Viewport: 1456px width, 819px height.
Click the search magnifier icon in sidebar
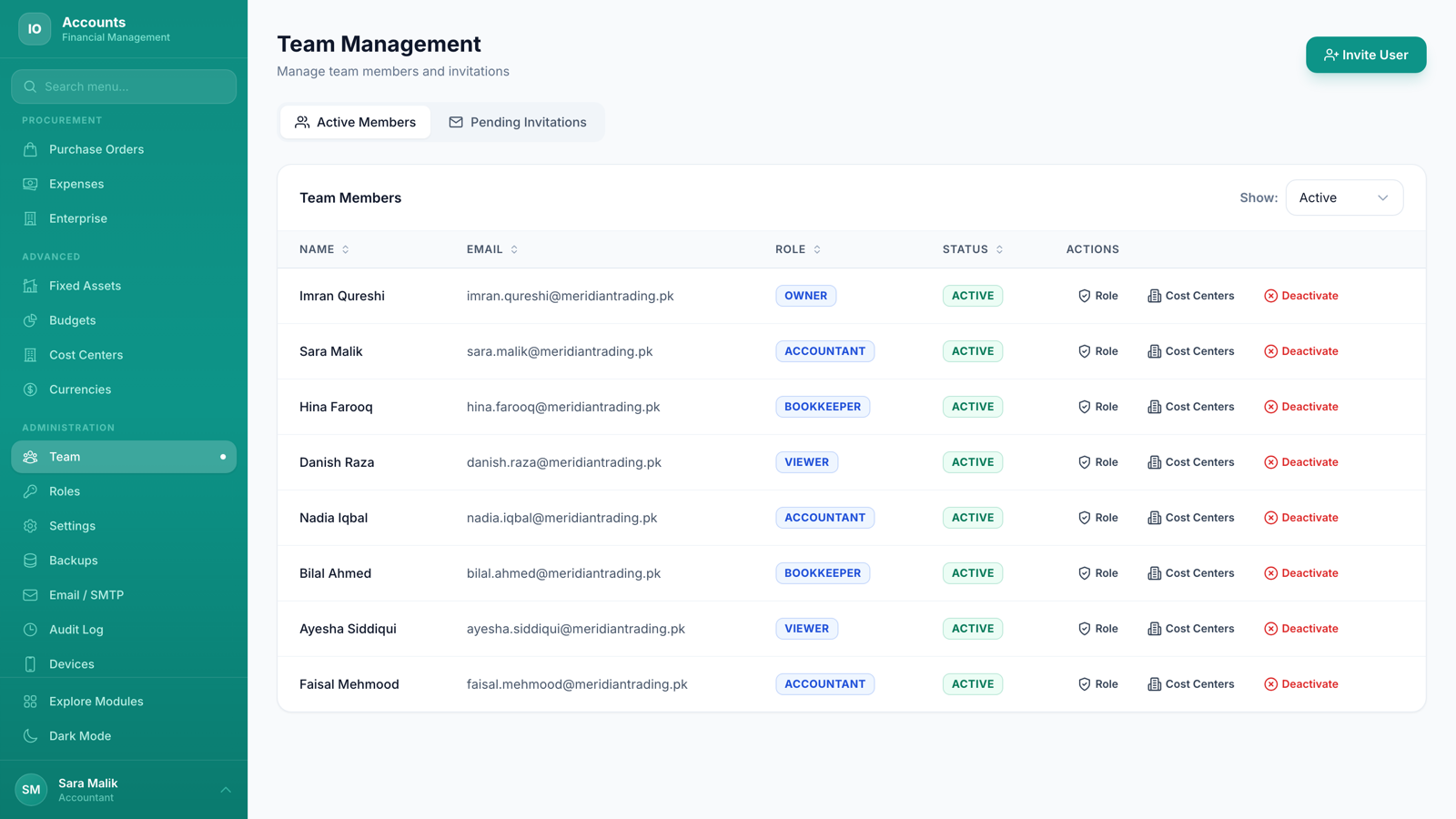pyautogui.click(x=30, y=86)
